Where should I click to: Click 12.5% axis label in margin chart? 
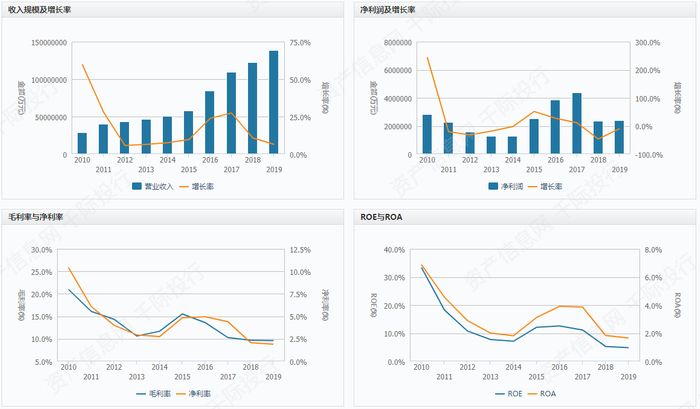(300, 250)
